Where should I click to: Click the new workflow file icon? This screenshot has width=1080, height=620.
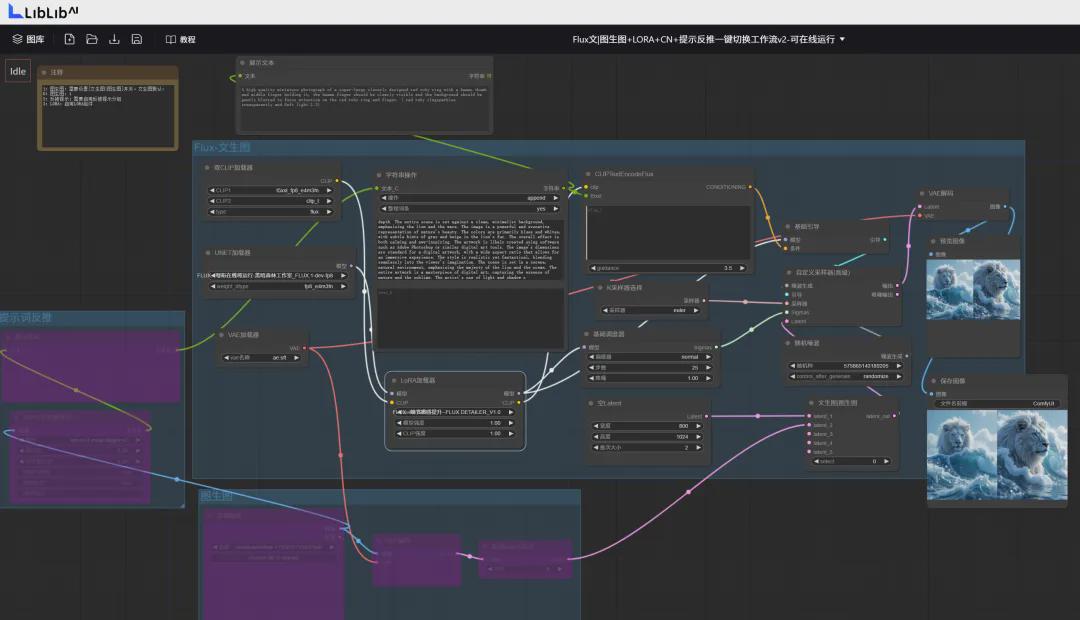[69, 39]
